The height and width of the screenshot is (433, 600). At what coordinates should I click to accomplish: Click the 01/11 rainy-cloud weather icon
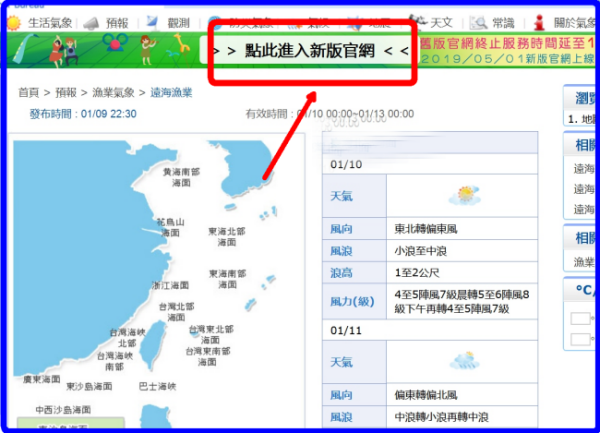(x=465, y=361)
